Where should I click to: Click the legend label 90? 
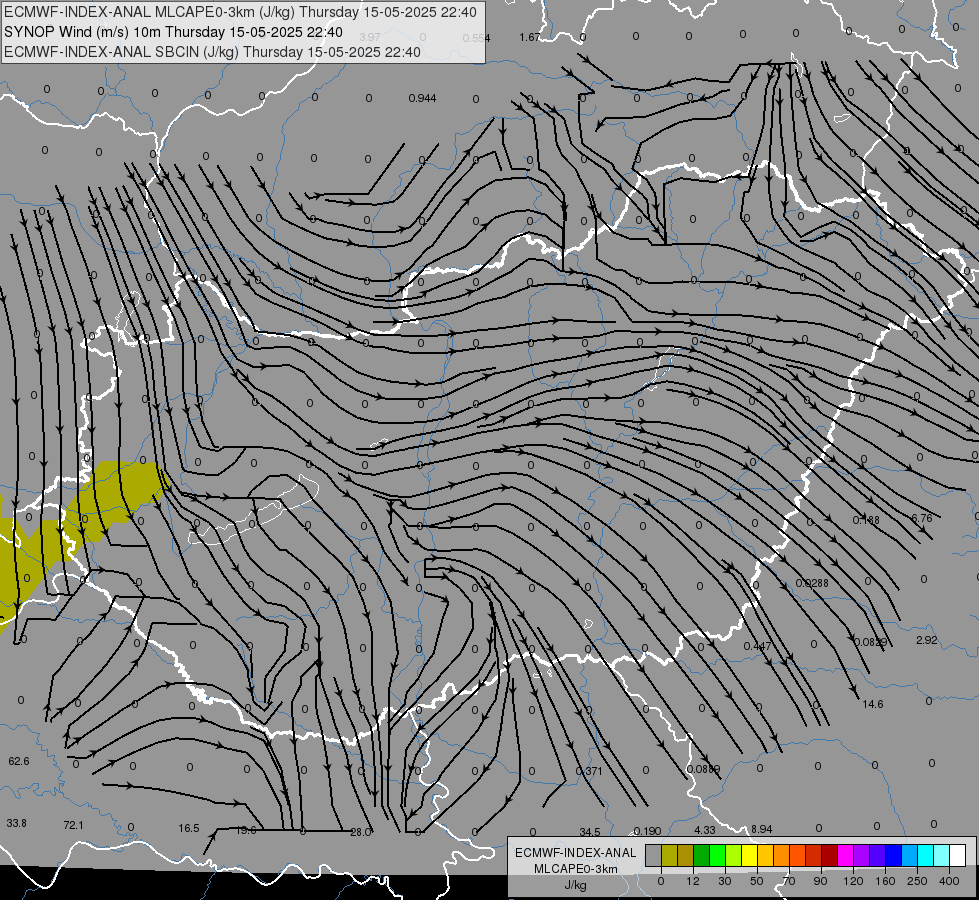click(820, 881)
